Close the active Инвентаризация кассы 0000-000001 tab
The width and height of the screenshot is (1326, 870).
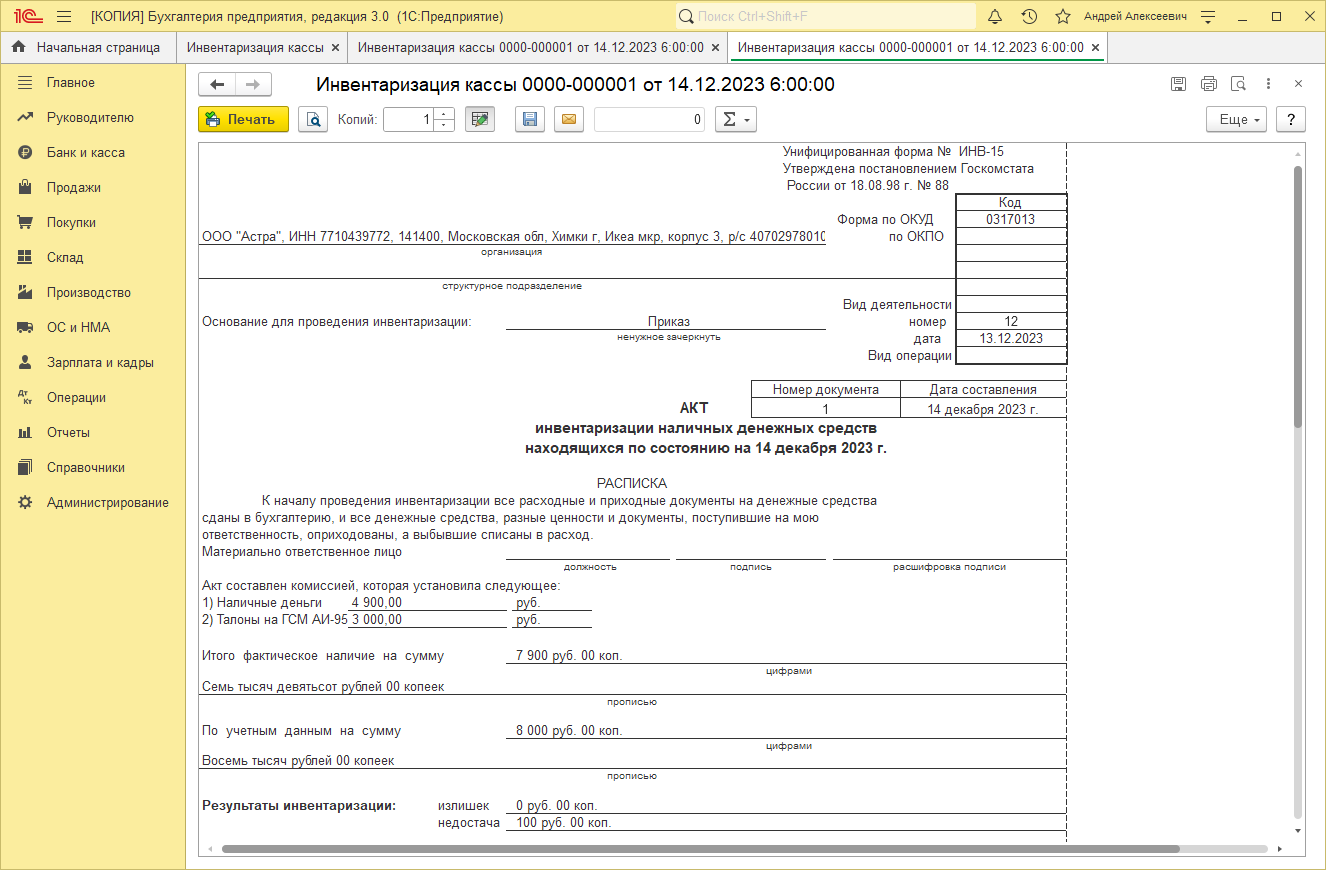[x=1095, y=47]
